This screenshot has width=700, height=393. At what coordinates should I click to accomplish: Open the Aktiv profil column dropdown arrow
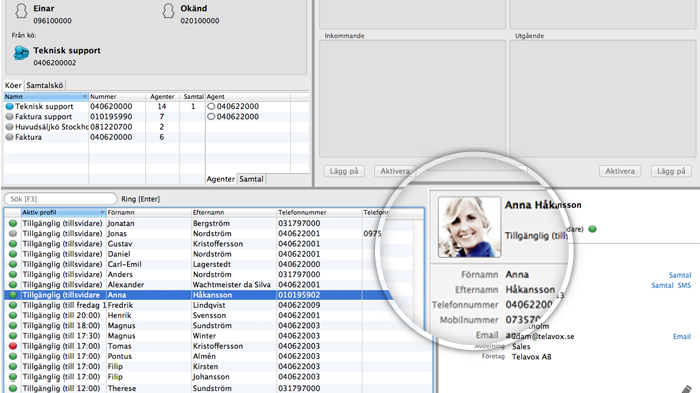(102, 213)
